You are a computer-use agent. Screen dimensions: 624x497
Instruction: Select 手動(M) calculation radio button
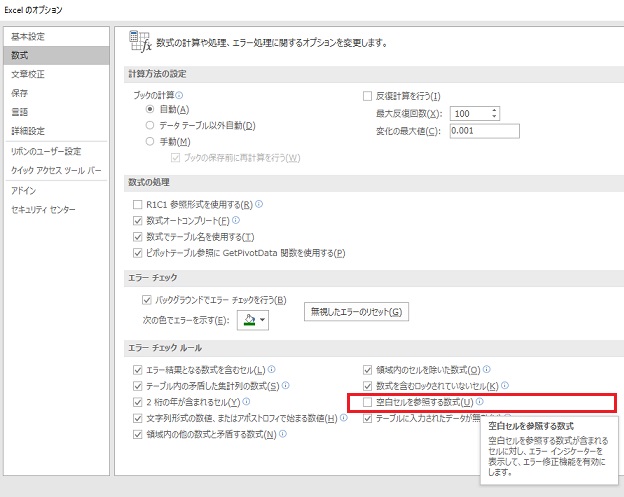pyautogui.click(x=150, y=141)
